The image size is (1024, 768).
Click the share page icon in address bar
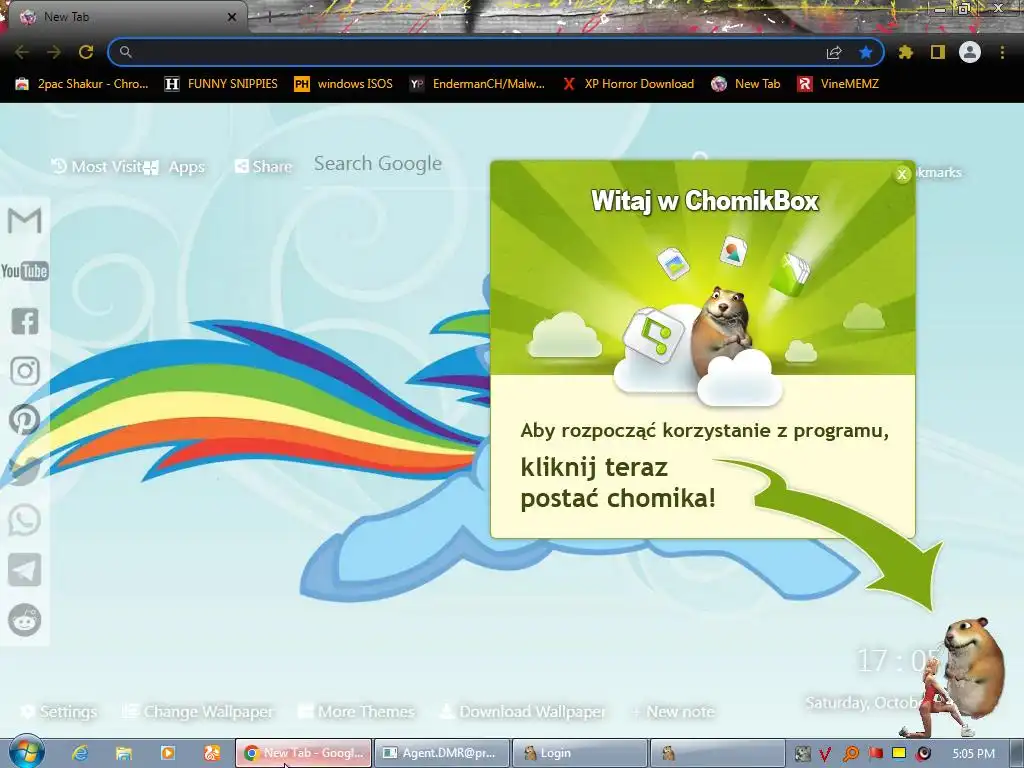coord(834,52)
